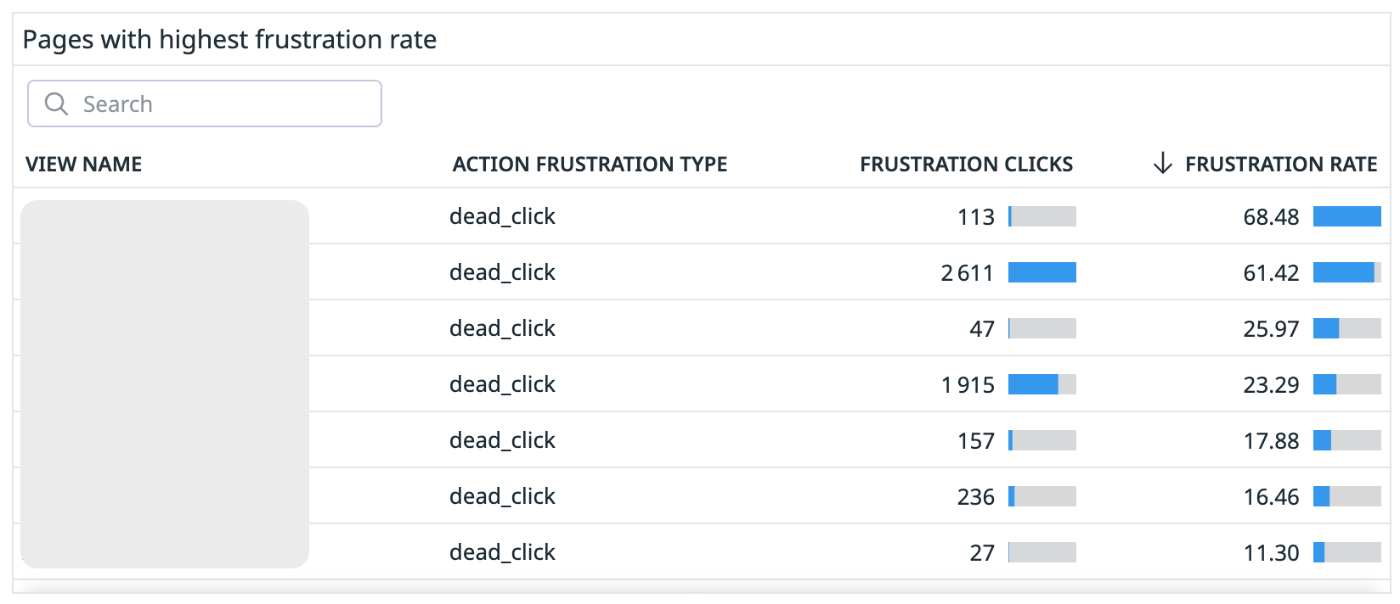The height and width of the screenshot is (604, 1400).
Task: Select the row with 236 frustration clicks
Action: point(700,496)
